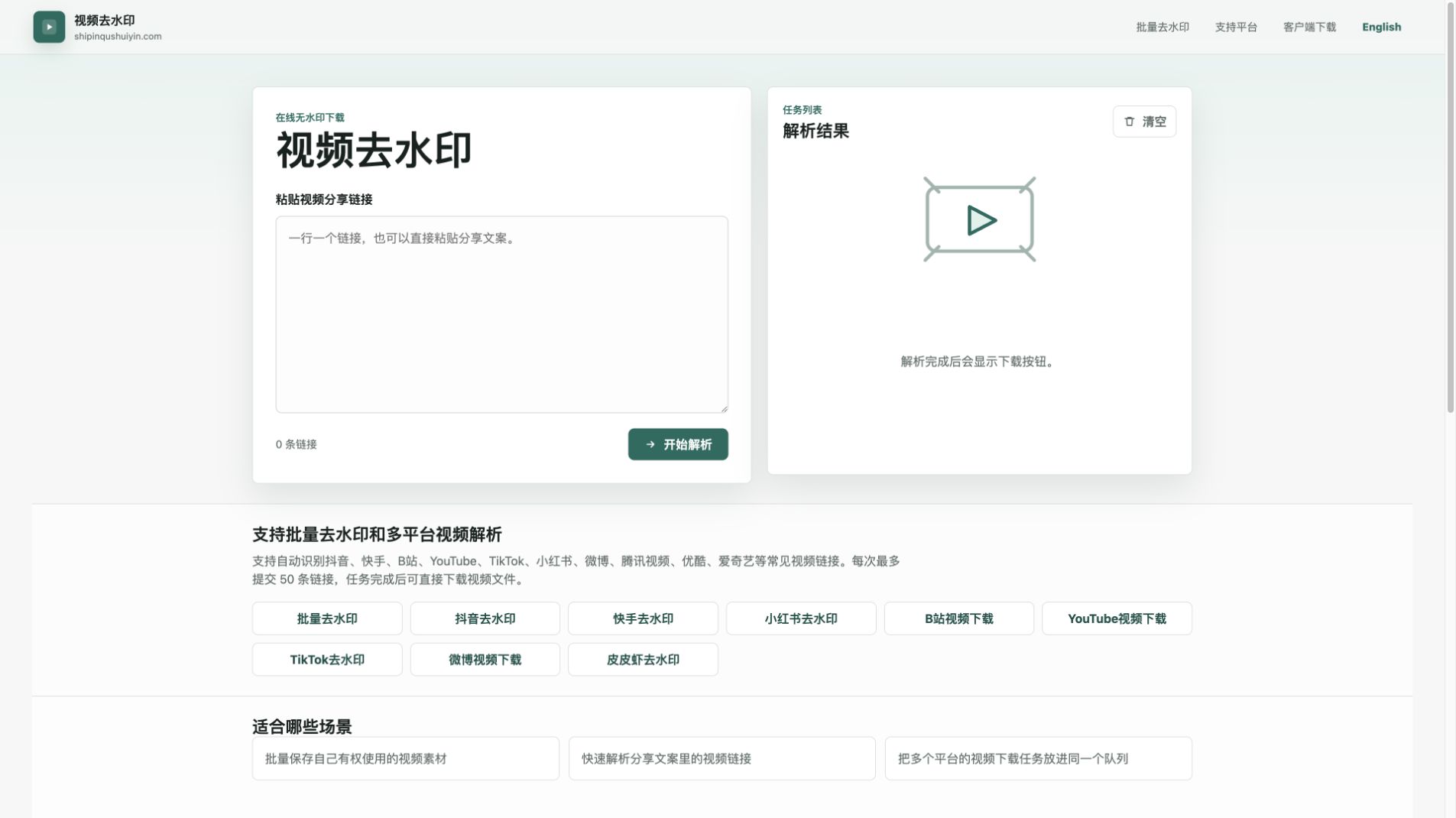This screenshot has height=818, width=1456.
Task: Open the 批量去水印 navigation link
Action: (x=1162, y=27)
